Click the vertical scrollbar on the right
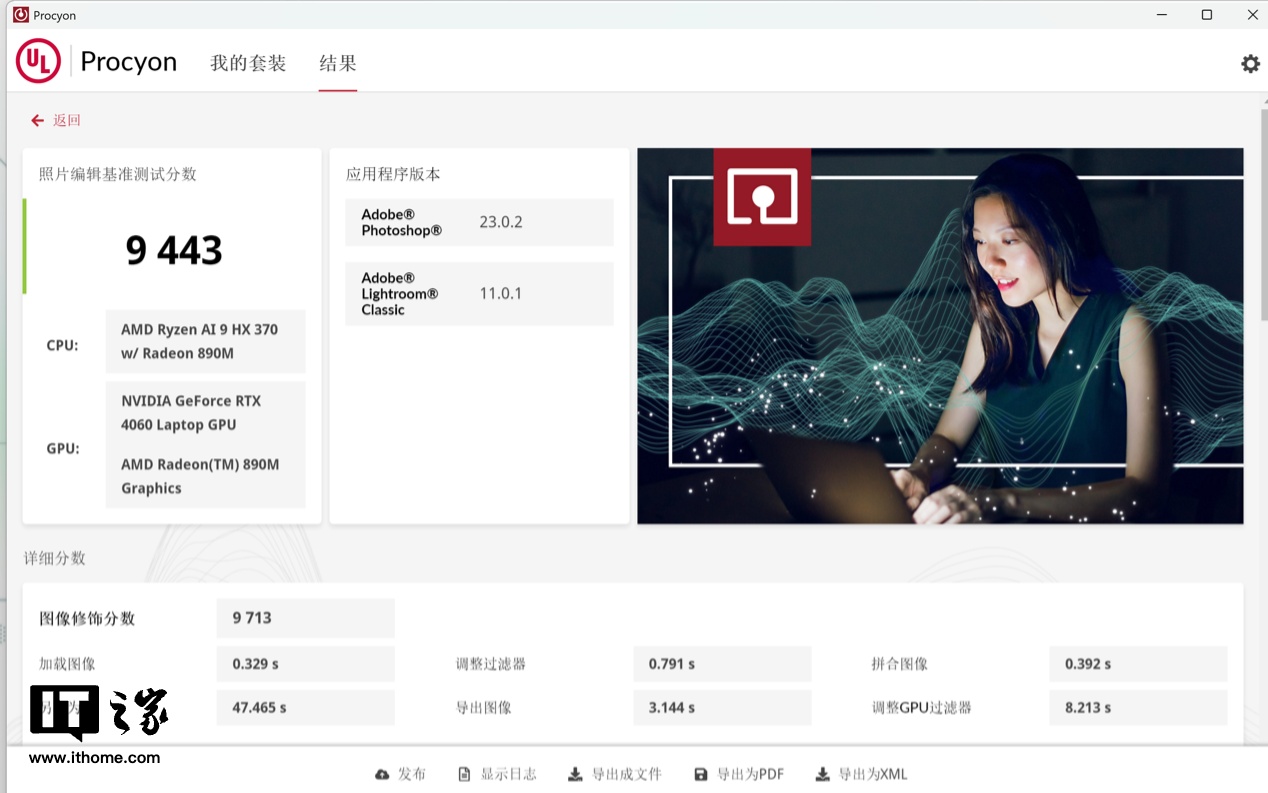 point(1262,220)
